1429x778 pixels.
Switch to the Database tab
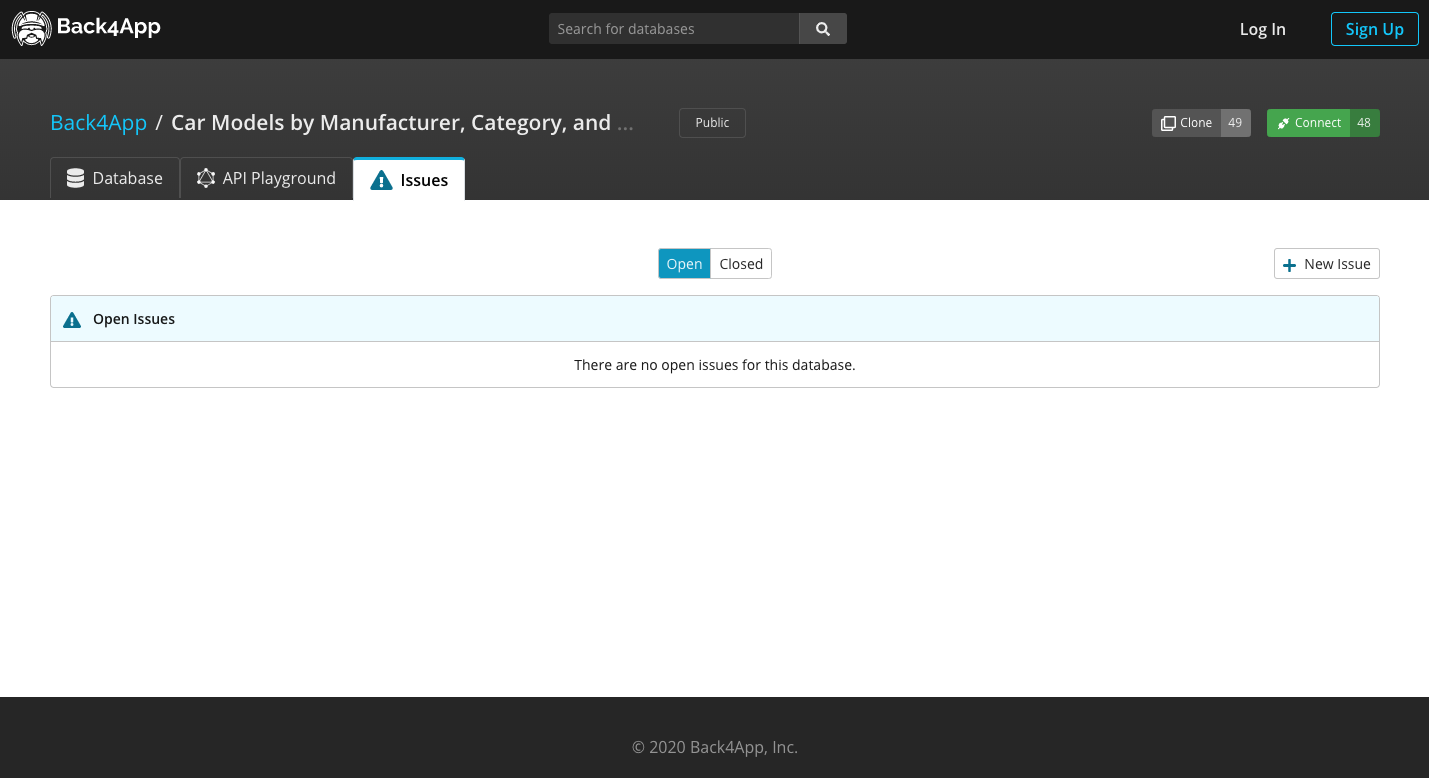tap(115, 178)
